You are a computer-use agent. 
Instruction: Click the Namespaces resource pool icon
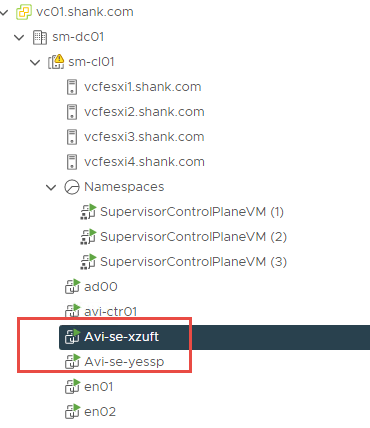point(72,187)
